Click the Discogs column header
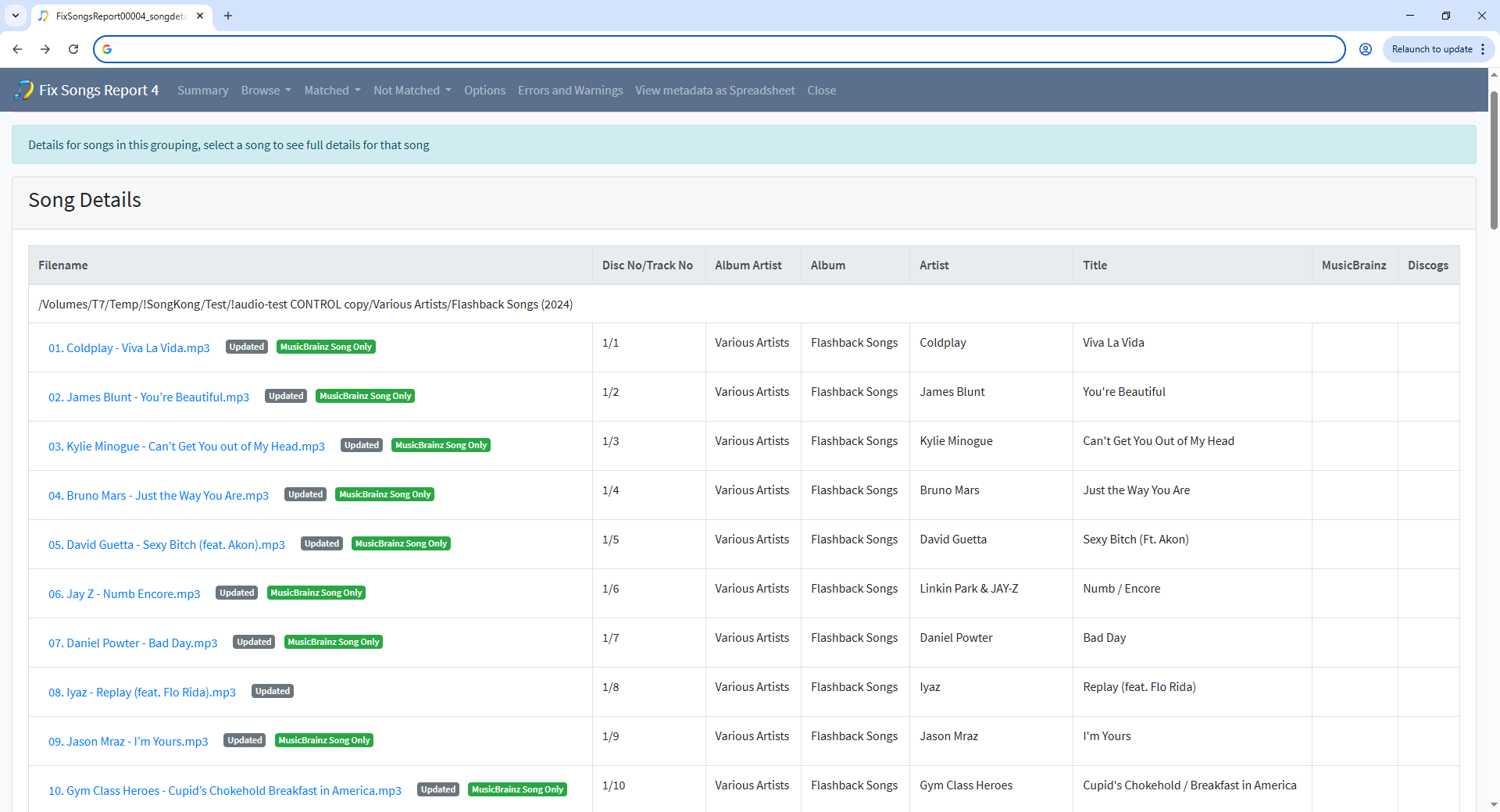This screenshot has width=1500, height=812. pos(1428,265)
